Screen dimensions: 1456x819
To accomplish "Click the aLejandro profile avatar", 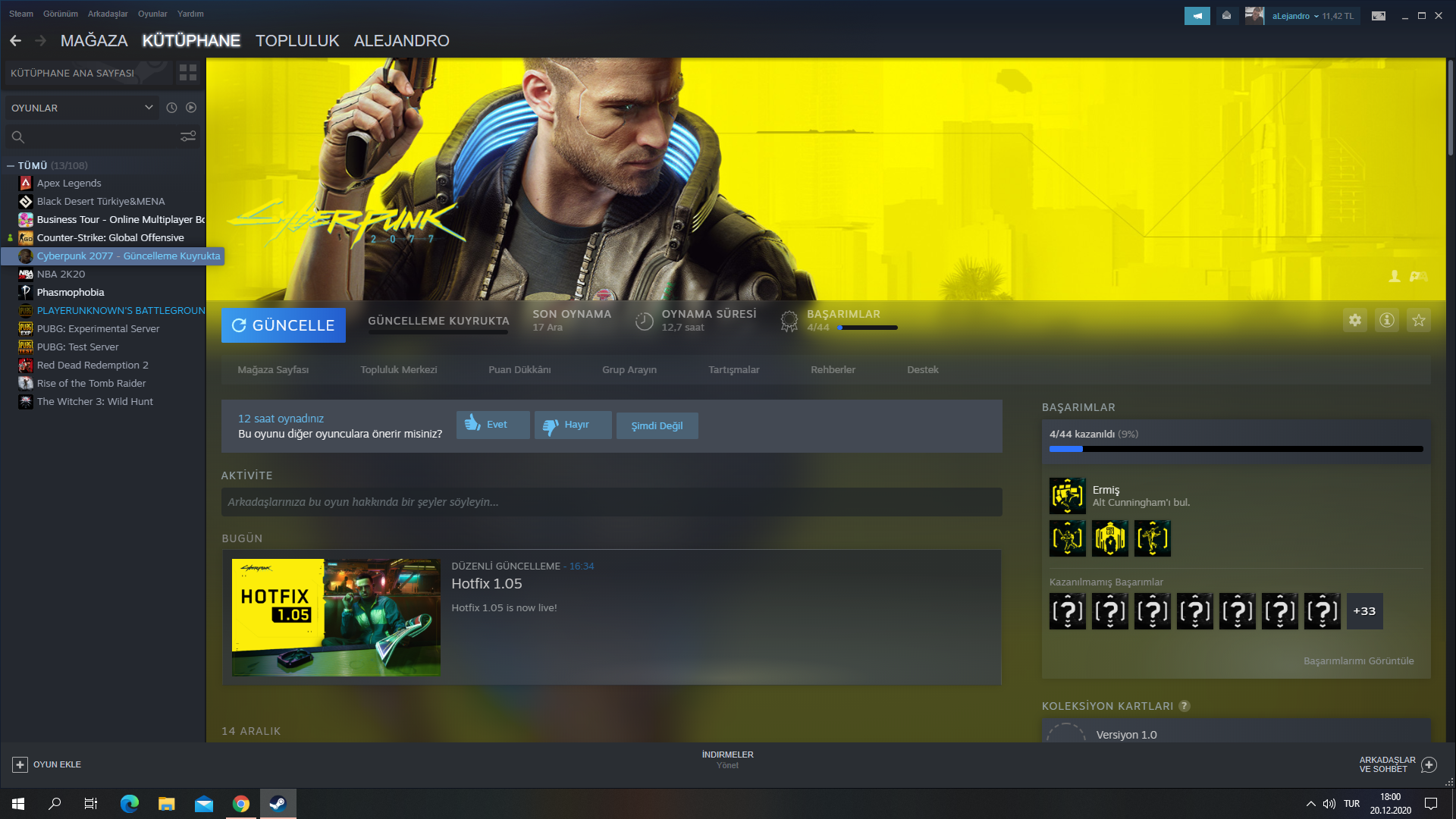I will coord(1254,16).
